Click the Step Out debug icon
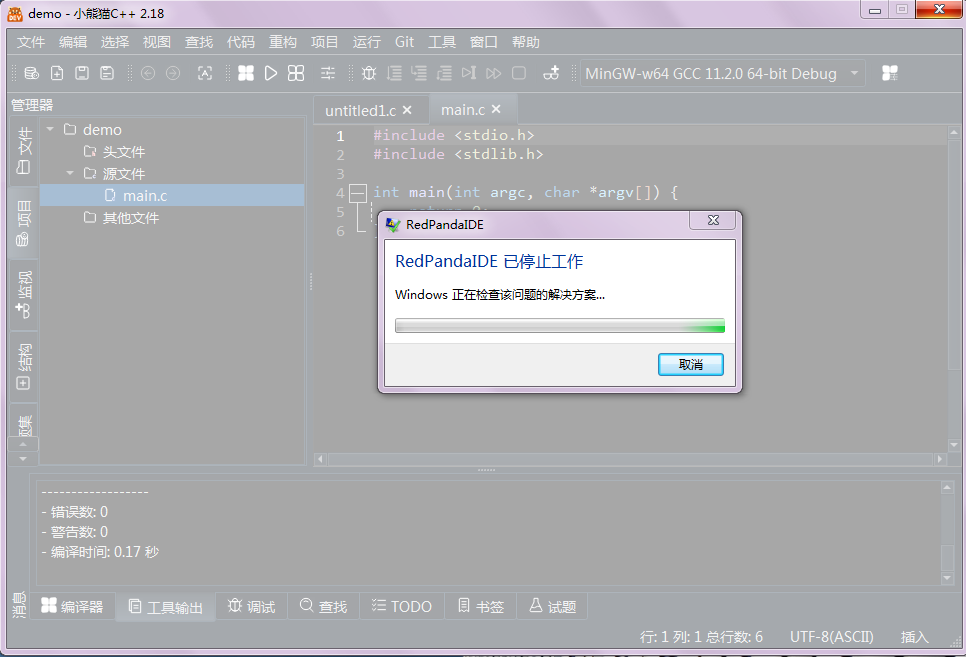Screen dimensions: 966x657 [x=444, y=73]
